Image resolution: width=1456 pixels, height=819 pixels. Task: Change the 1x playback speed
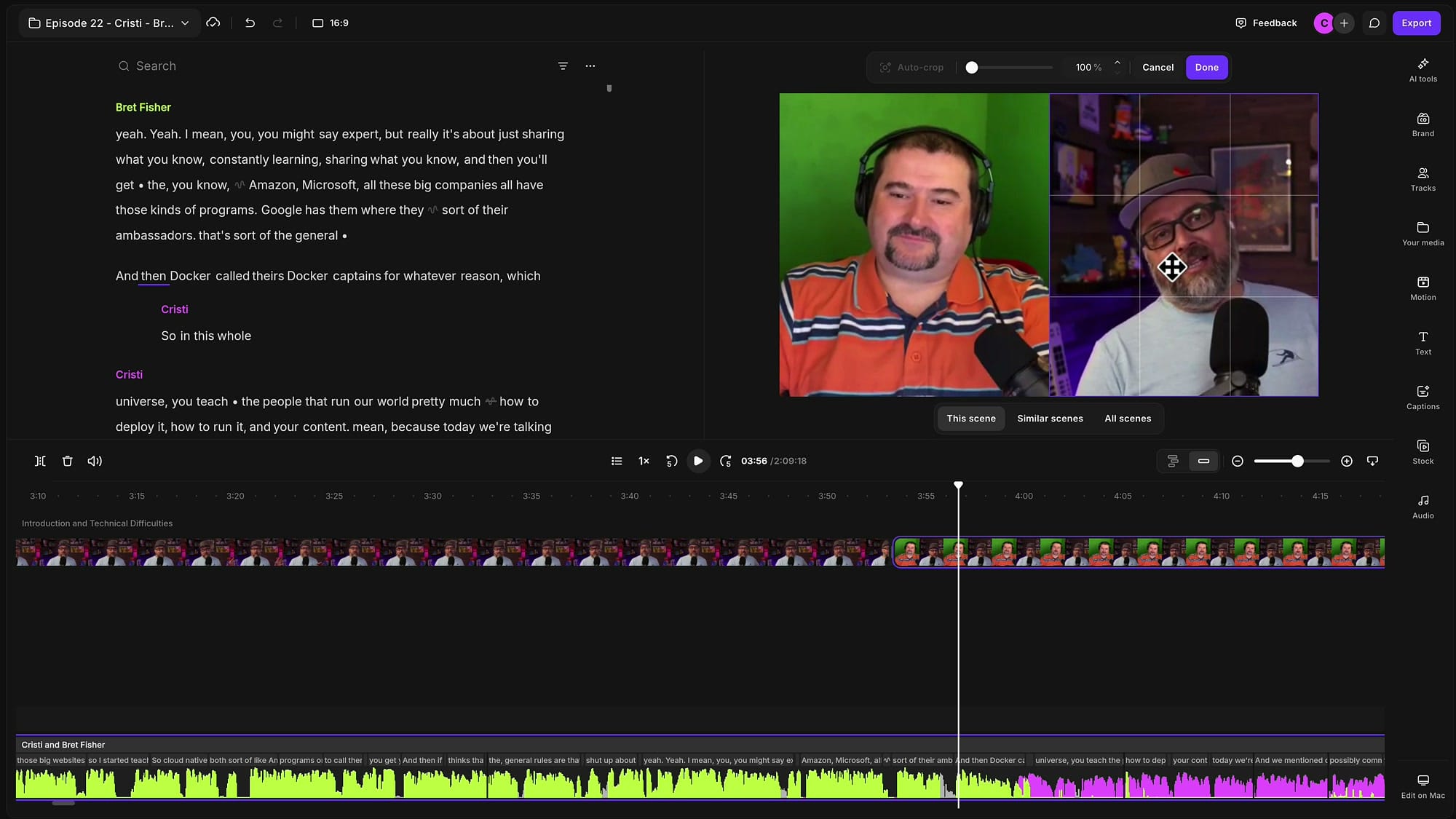coord(644,461)
